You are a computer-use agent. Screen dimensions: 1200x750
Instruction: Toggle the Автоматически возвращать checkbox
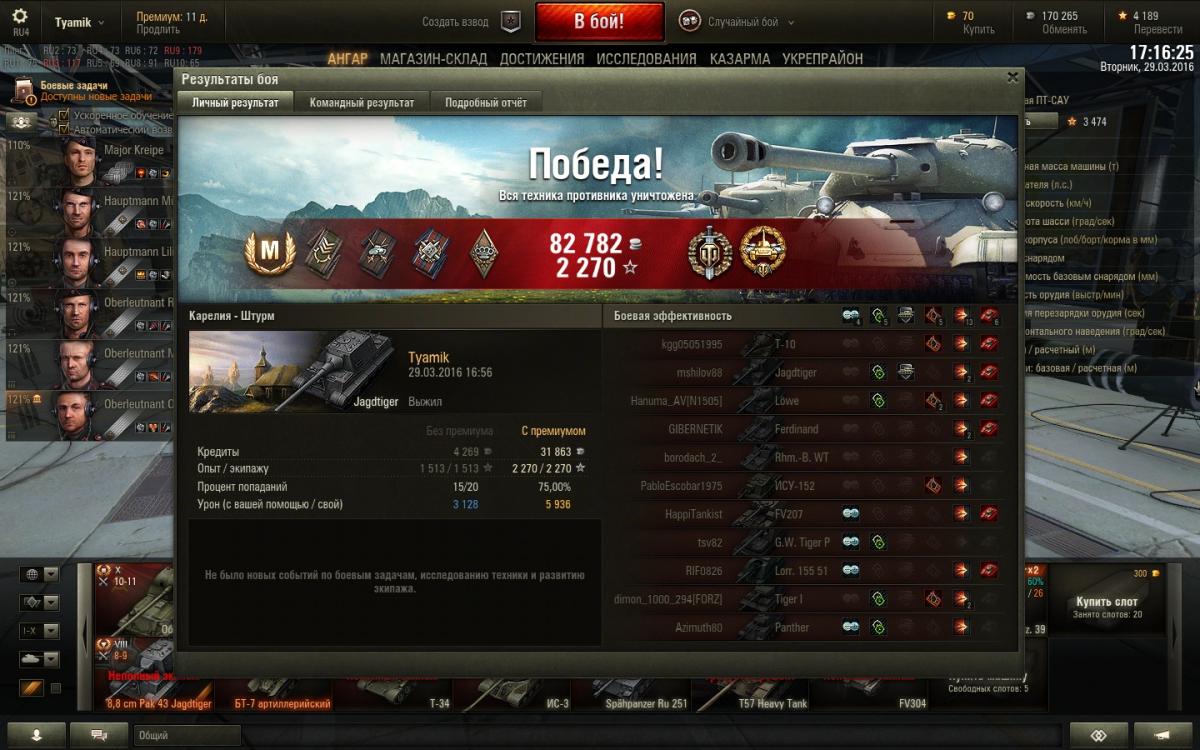click(64, 129)
